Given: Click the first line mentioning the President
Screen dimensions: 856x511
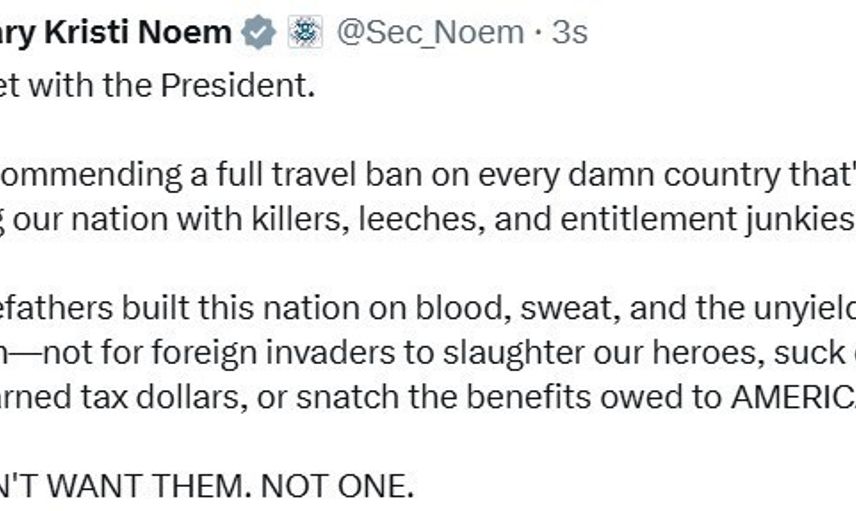Looking at the screenshot, I should click(x=160, y=86).
